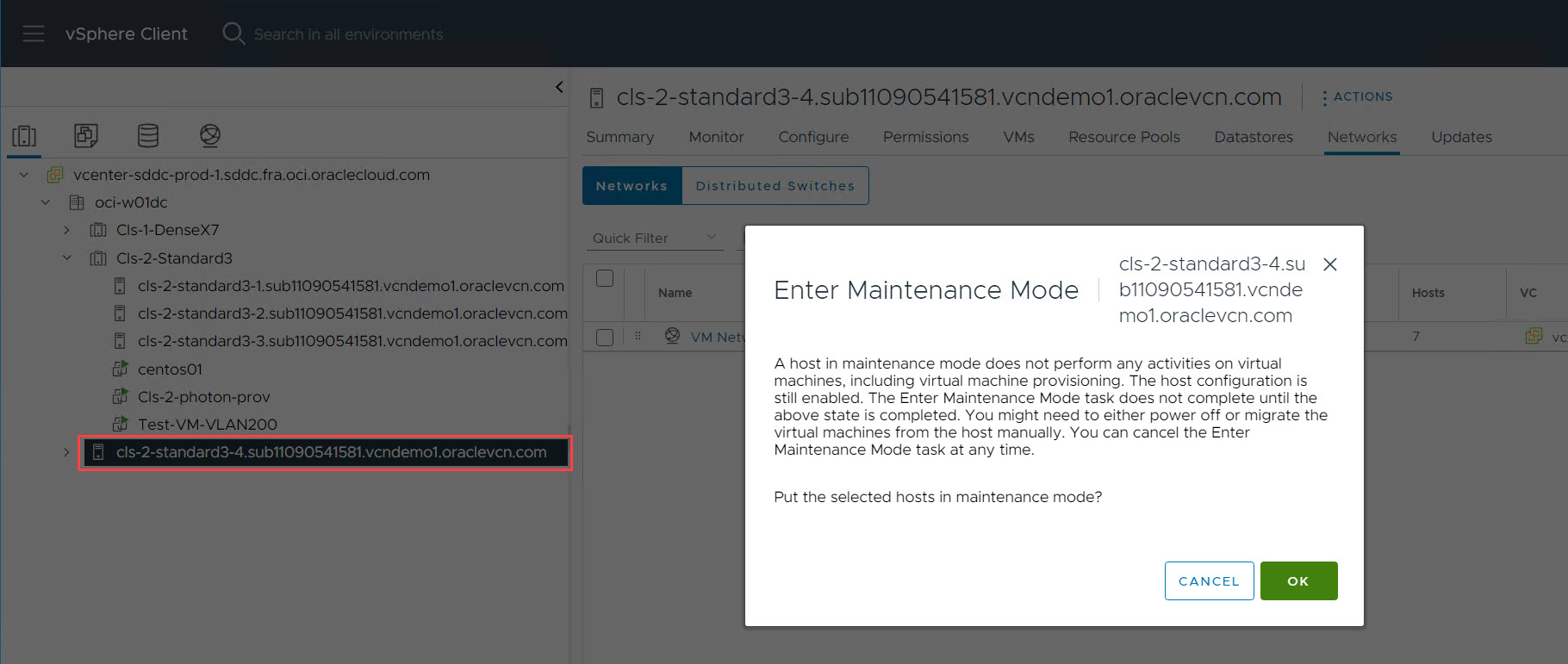Screen dimensions: 1568x664
Task: Click the Cls-2-Standard3 cluster icon
Action: tap(98, 258)
